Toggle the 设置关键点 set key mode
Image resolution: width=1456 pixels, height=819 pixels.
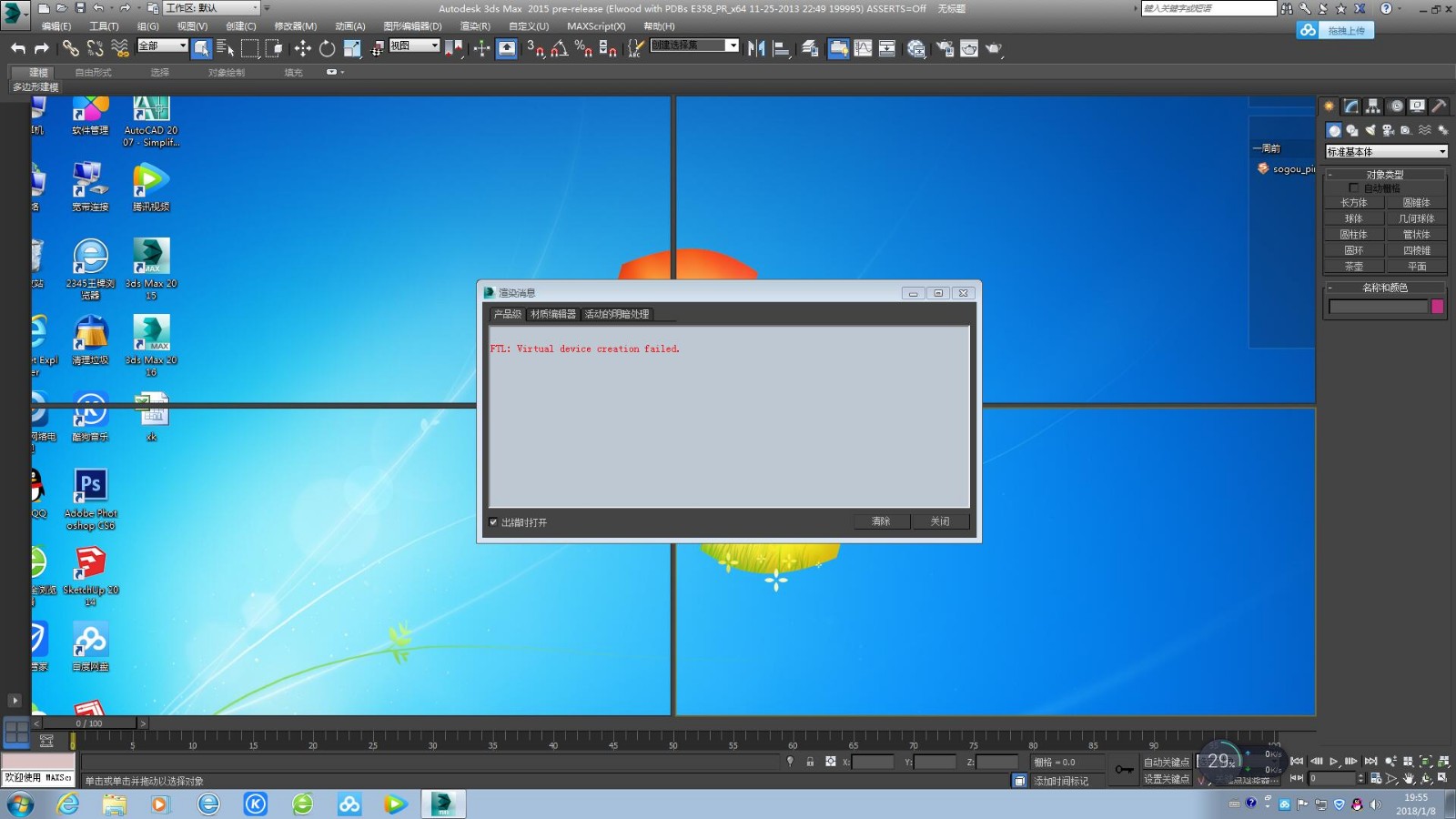(1166, 779)
